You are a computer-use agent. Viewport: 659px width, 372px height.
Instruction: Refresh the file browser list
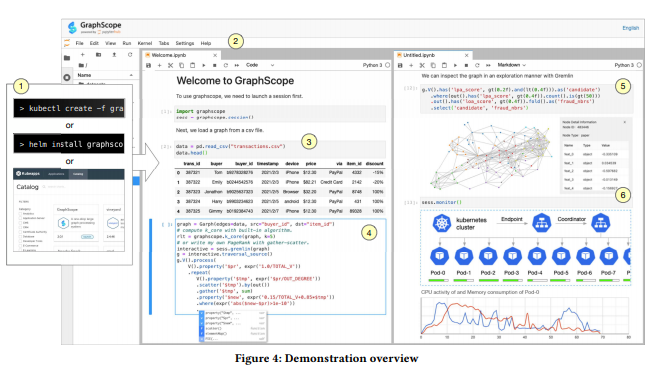(130, 55)
